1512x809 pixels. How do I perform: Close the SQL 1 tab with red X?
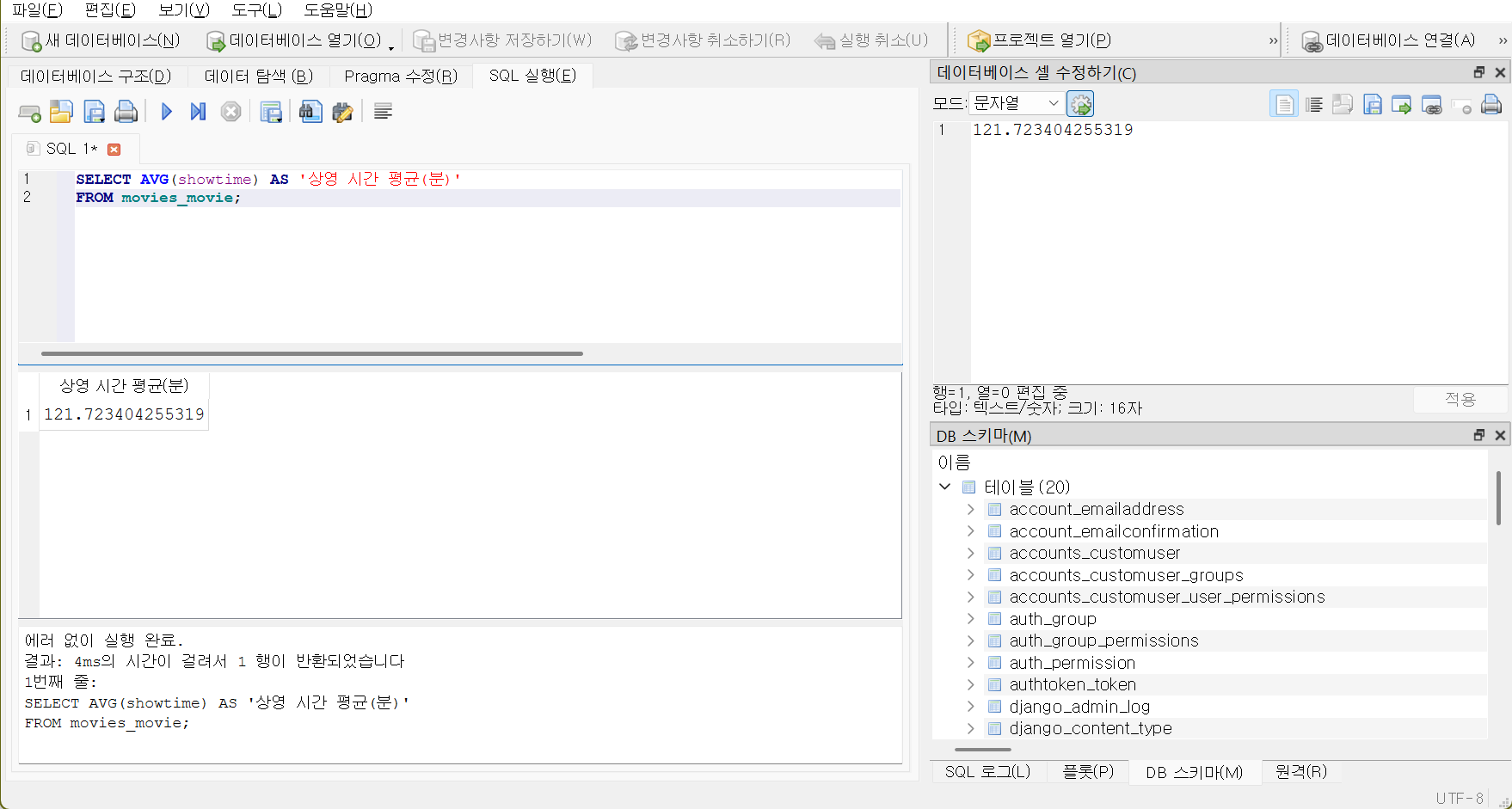coord(114,150)
